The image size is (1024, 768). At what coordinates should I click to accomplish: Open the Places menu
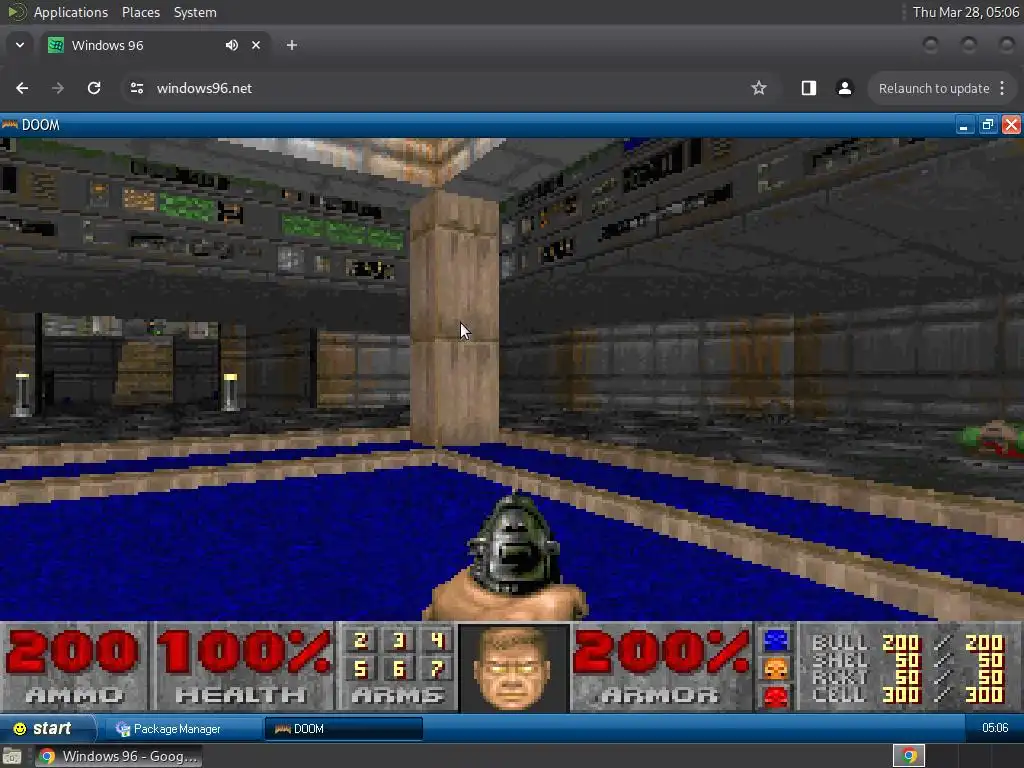(x=140, y=12)
